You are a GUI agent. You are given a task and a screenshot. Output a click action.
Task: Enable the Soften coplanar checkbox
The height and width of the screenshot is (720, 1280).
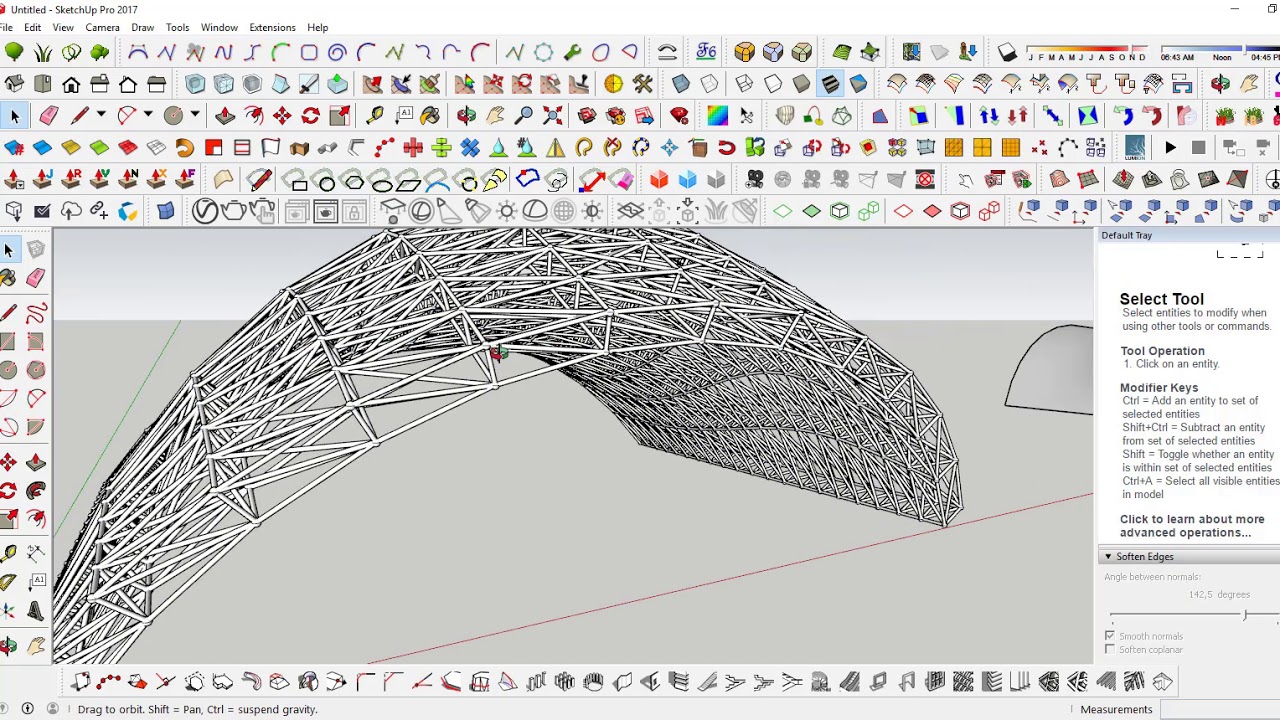pos(1110,650)
